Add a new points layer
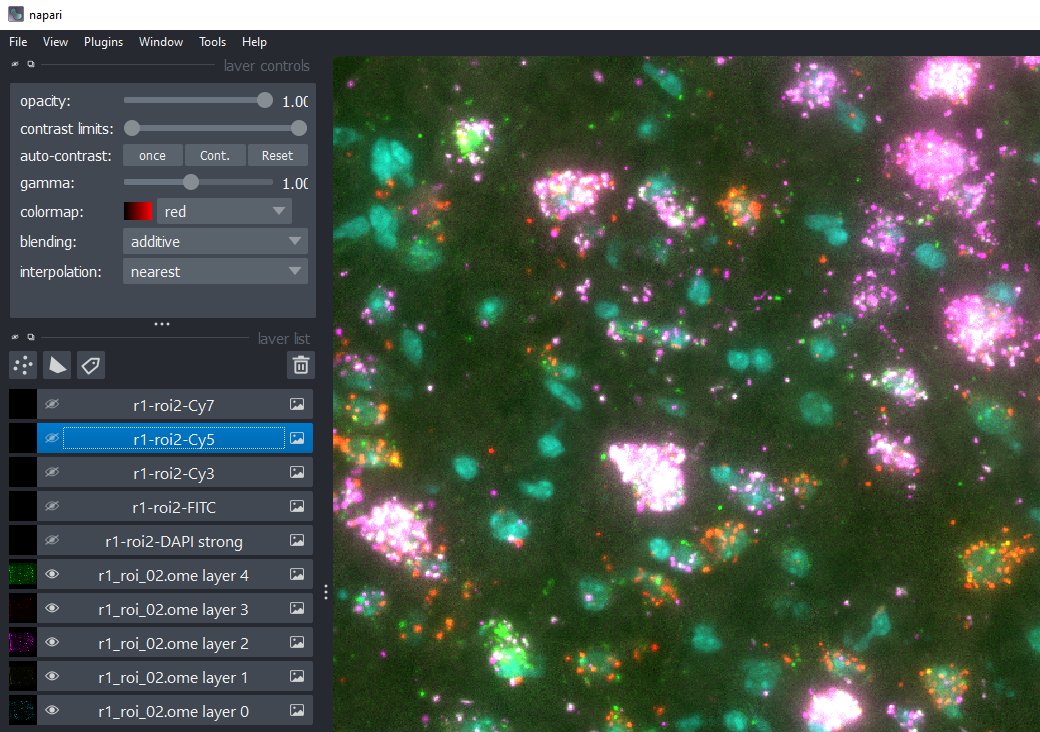The height and width of the screenshot is (732, 1040). click(22, 365)
